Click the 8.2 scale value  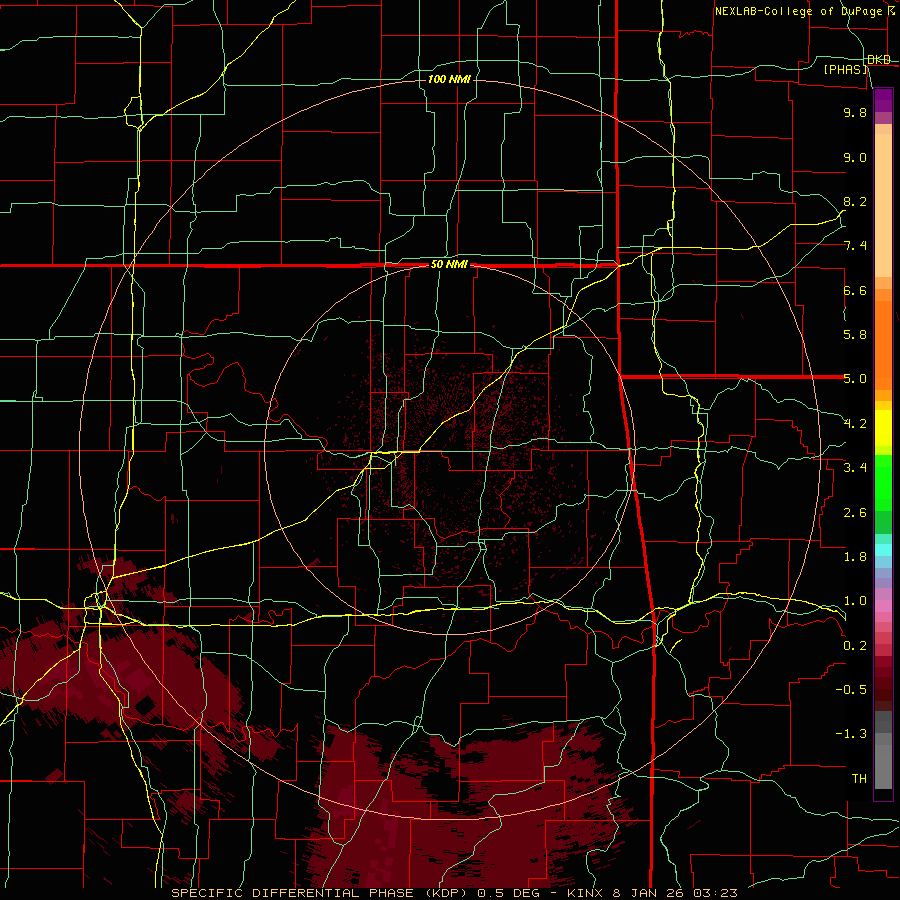tap(855, 201)
